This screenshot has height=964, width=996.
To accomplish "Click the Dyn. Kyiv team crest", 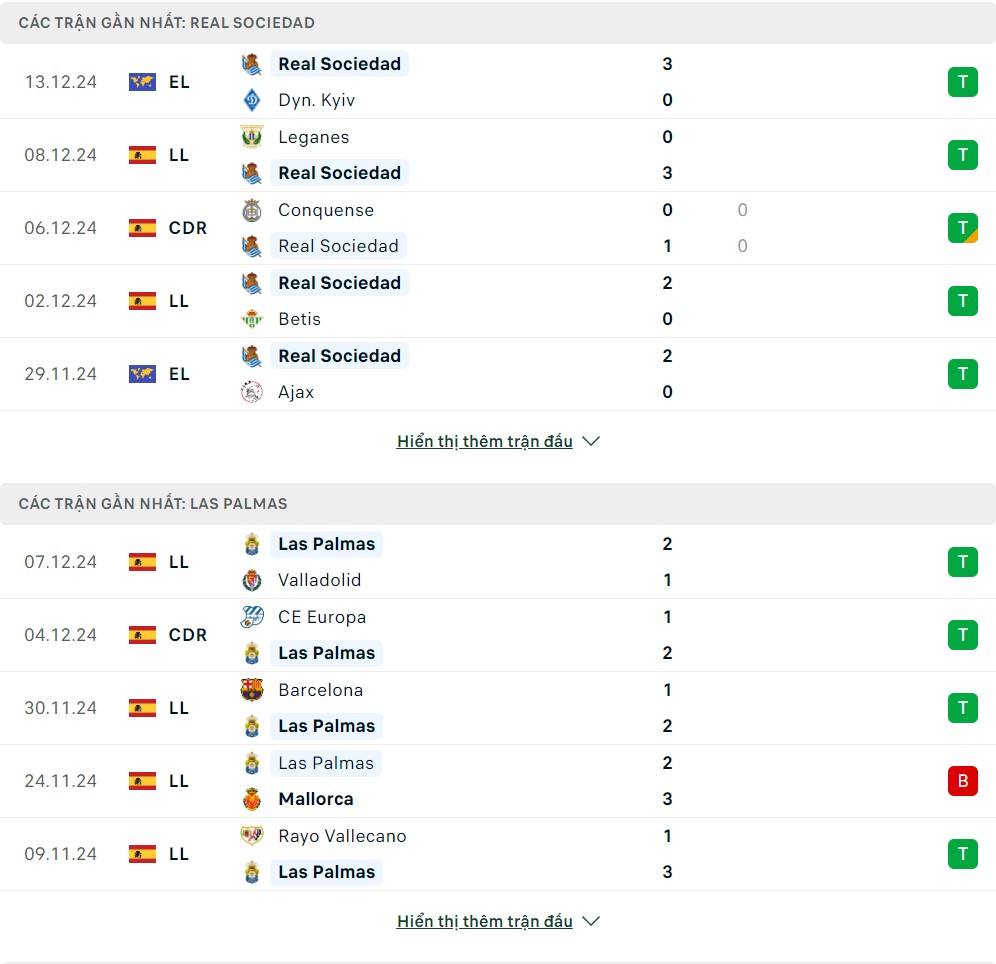I will coord(251,100).
